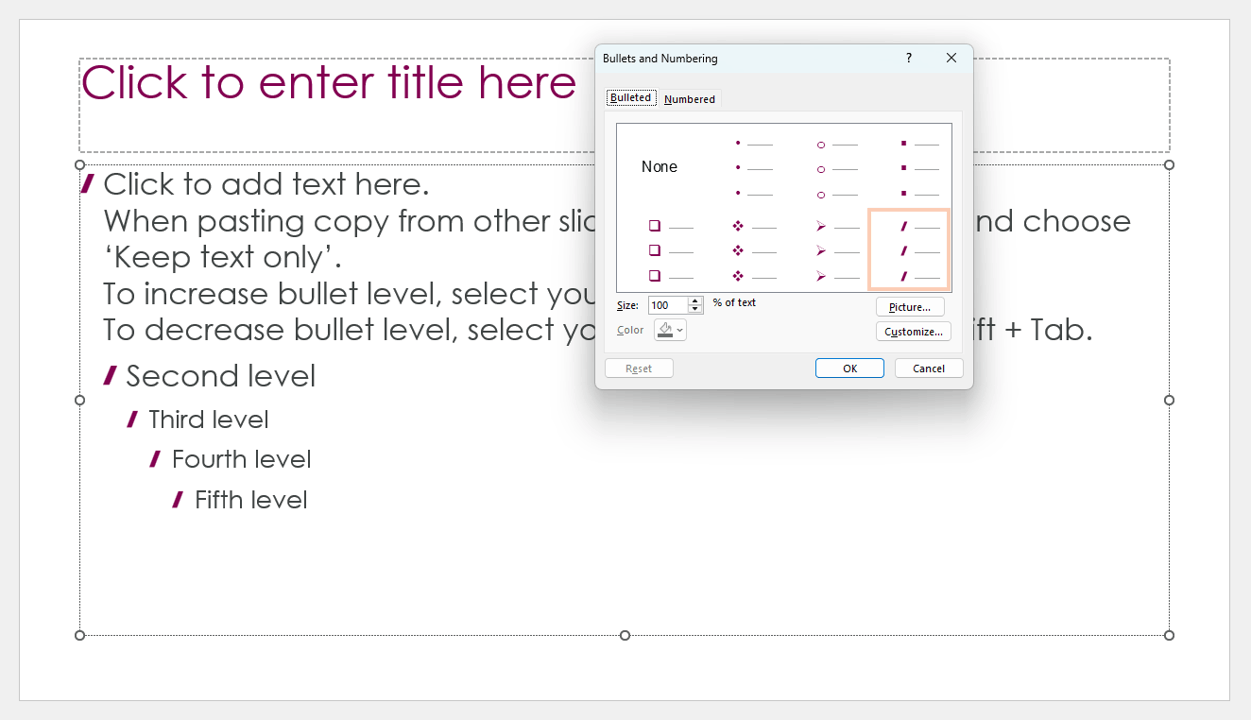Screen dimensions: 1251x720
Task: Click the bullet color fill swatch
Action: click(x=665, y=329)
